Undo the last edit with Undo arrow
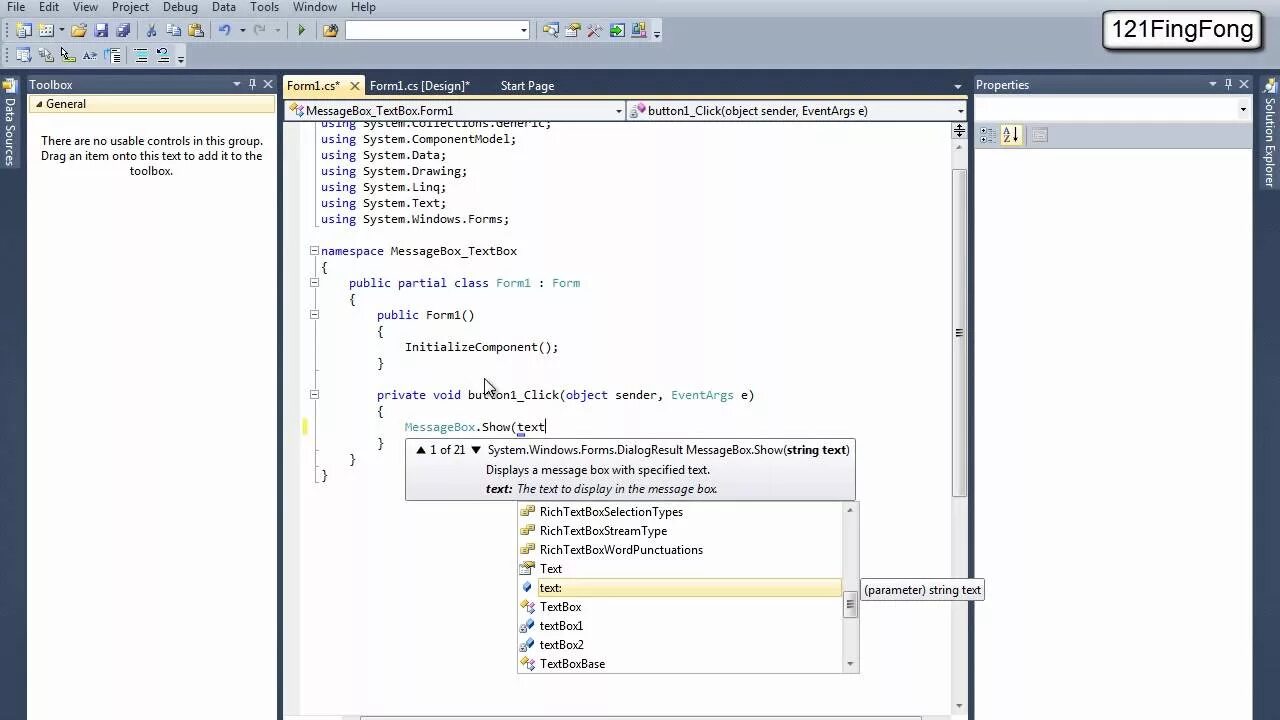Viewport: 1280px width, 720px height. click(225, 31)
